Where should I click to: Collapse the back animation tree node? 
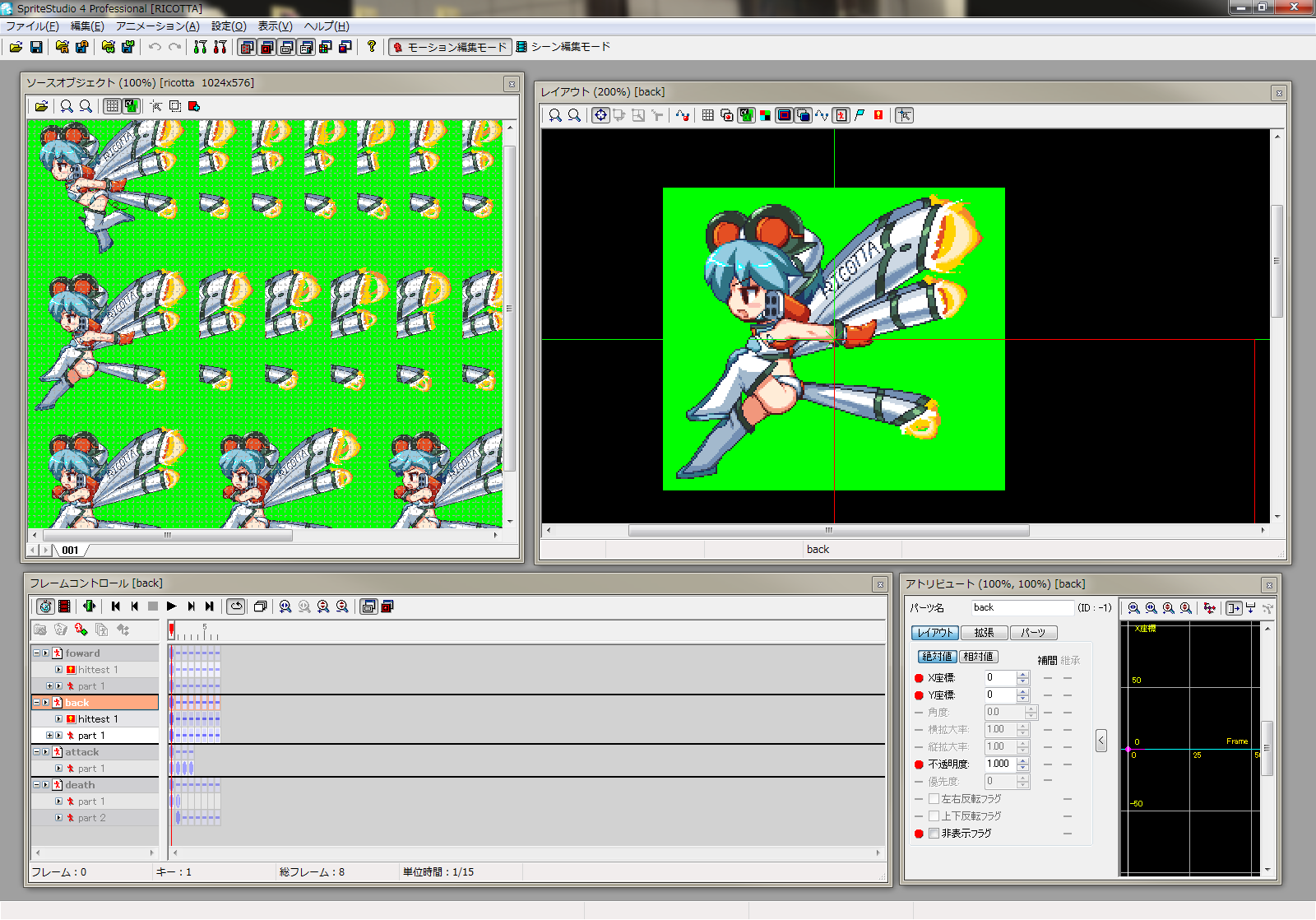36,703
